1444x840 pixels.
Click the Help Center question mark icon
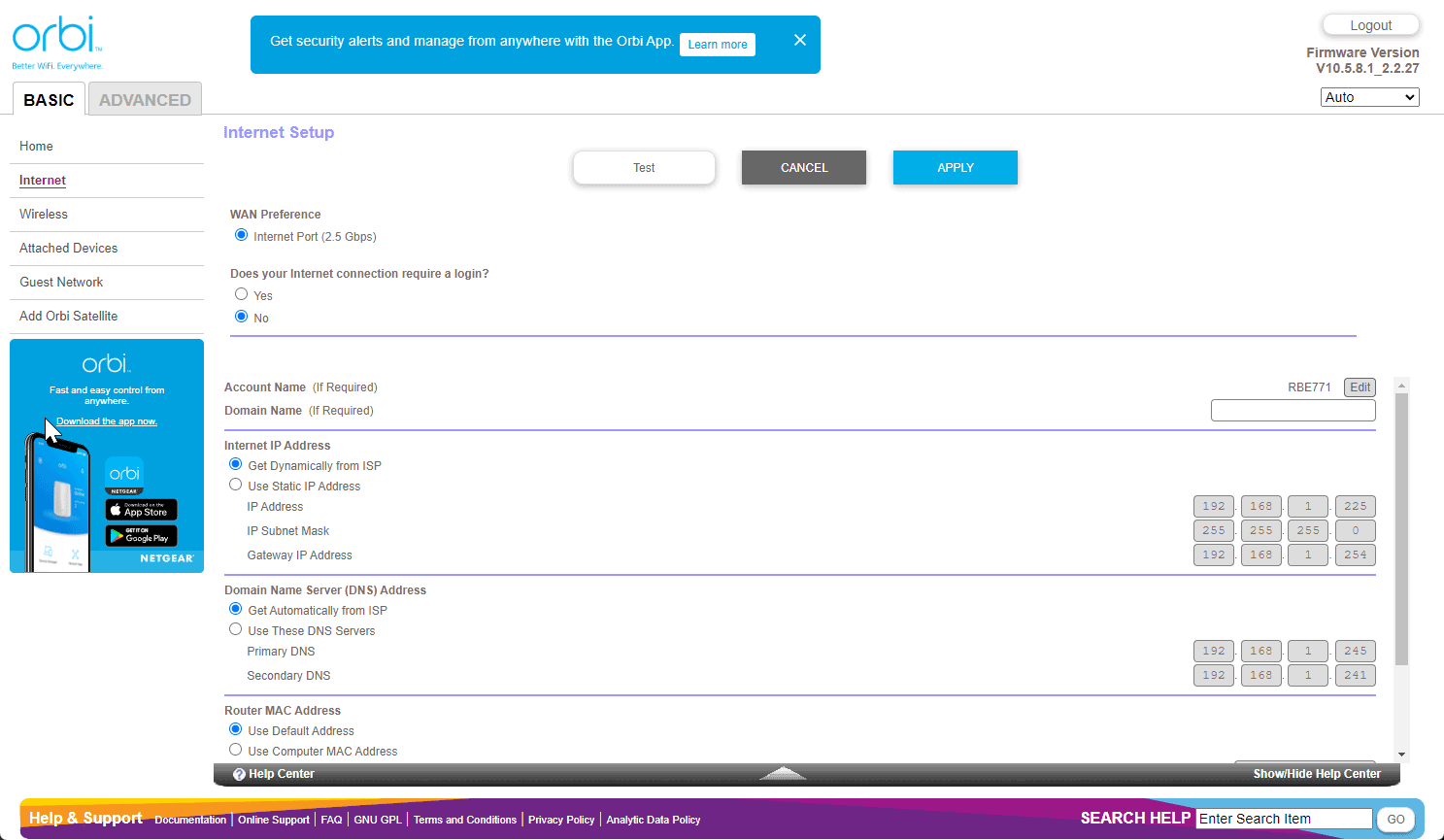(x=239, y=774)
